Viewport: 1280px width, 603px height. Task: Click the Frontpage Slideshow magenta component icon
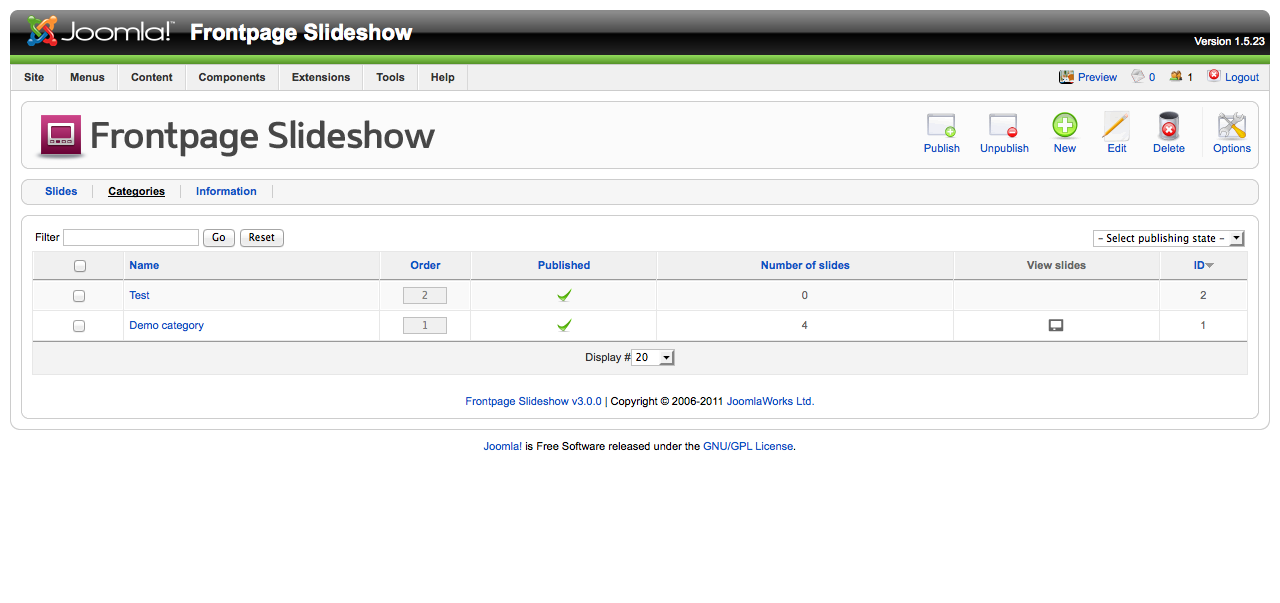pos(61,136)
